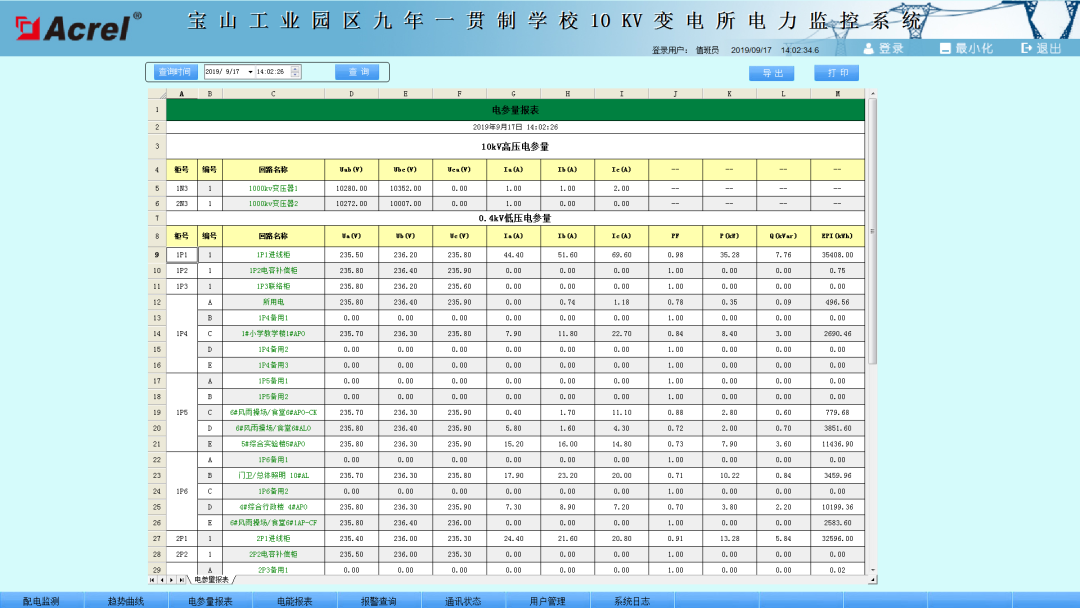Click the time field 14:02:26

click(x=271, y=72)
